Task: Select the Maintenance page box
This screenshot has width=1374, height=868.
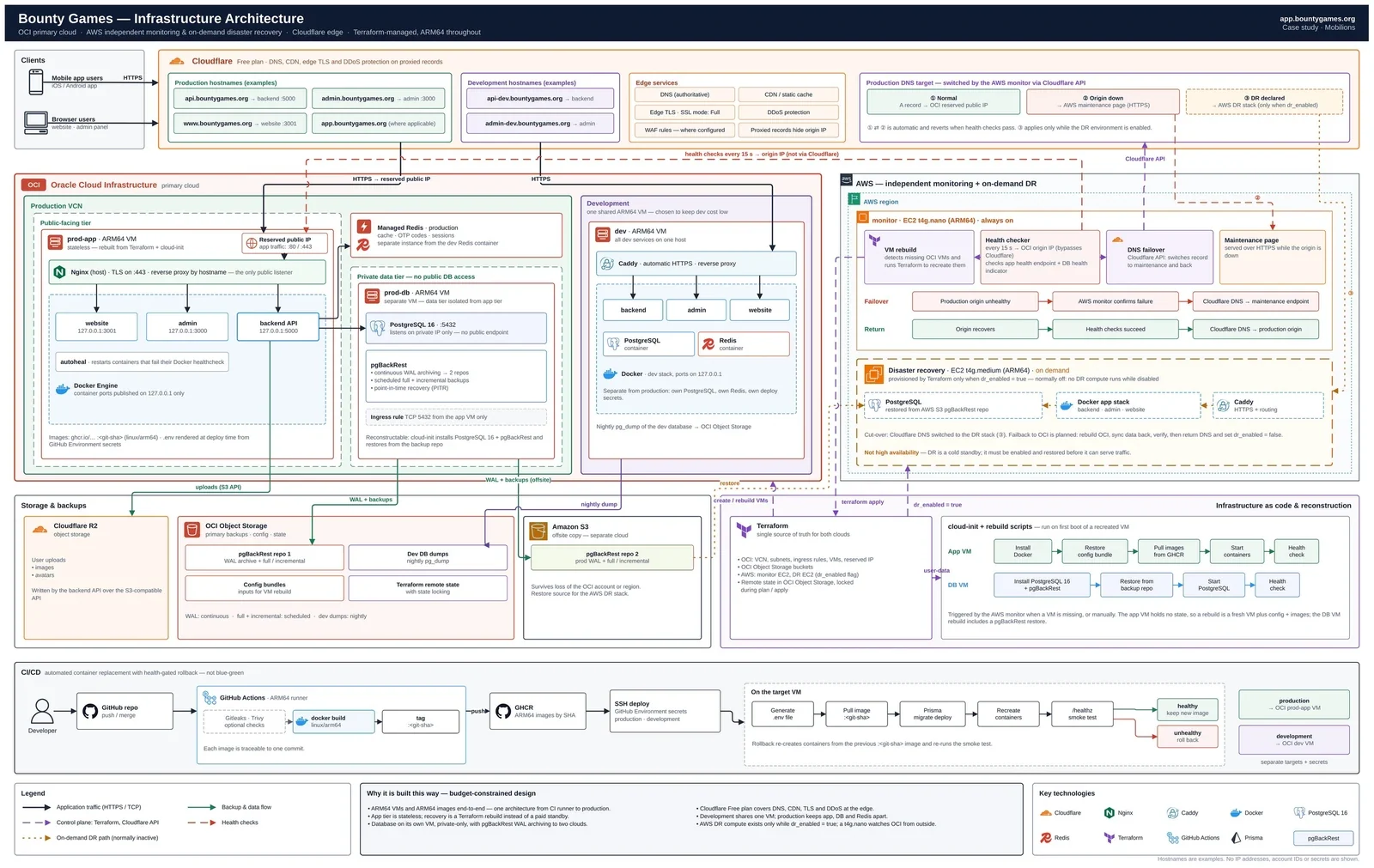Action: [x=1273, y=257]
